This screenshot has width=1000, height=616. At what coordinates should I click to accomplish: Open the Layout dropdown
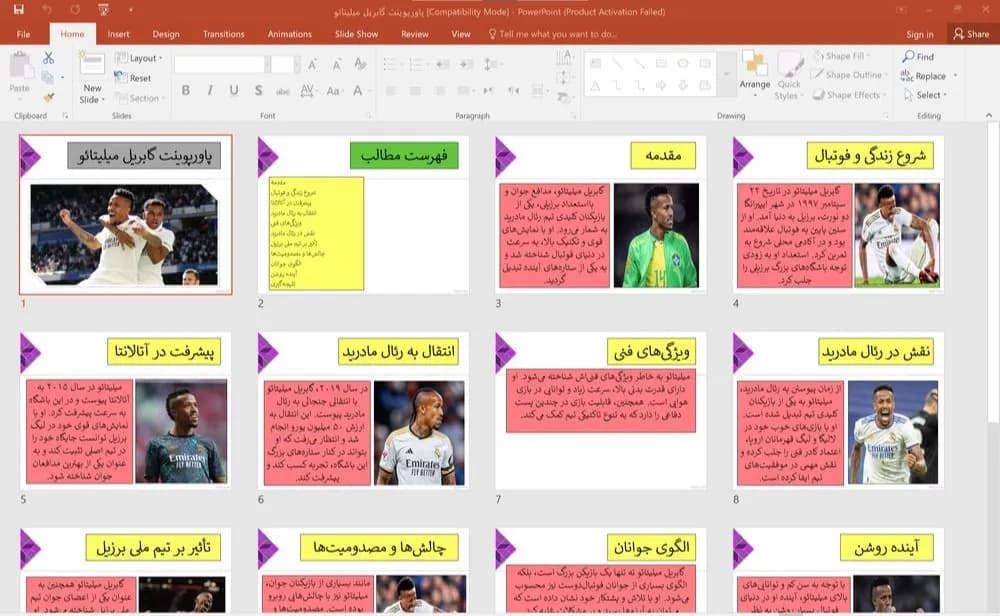pyautogui.click(x=138, y=58)
